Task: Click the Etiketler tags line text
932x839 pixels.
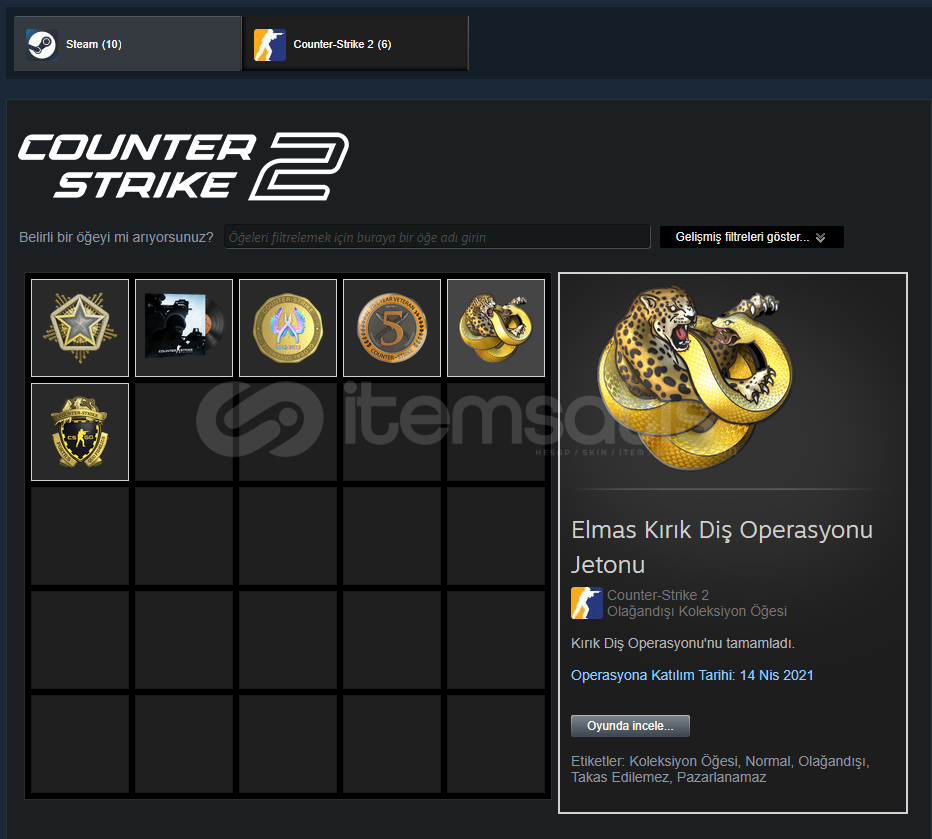Action: (x=720, y=769)
